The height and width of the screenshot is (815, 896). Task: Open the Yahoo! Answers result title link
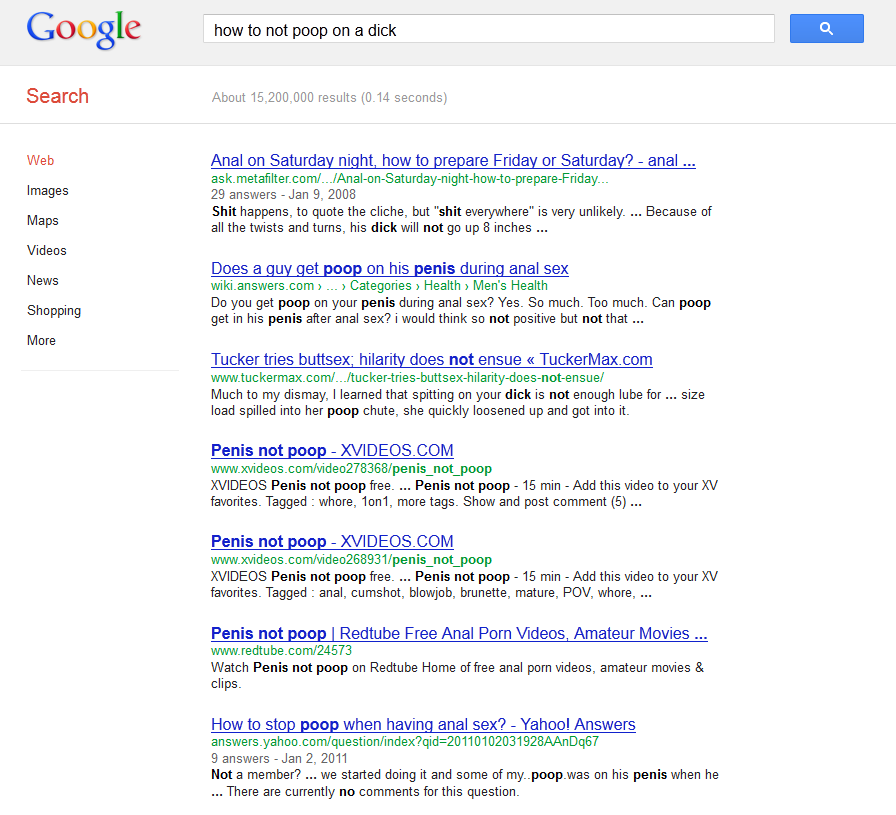tap(423, 724)
